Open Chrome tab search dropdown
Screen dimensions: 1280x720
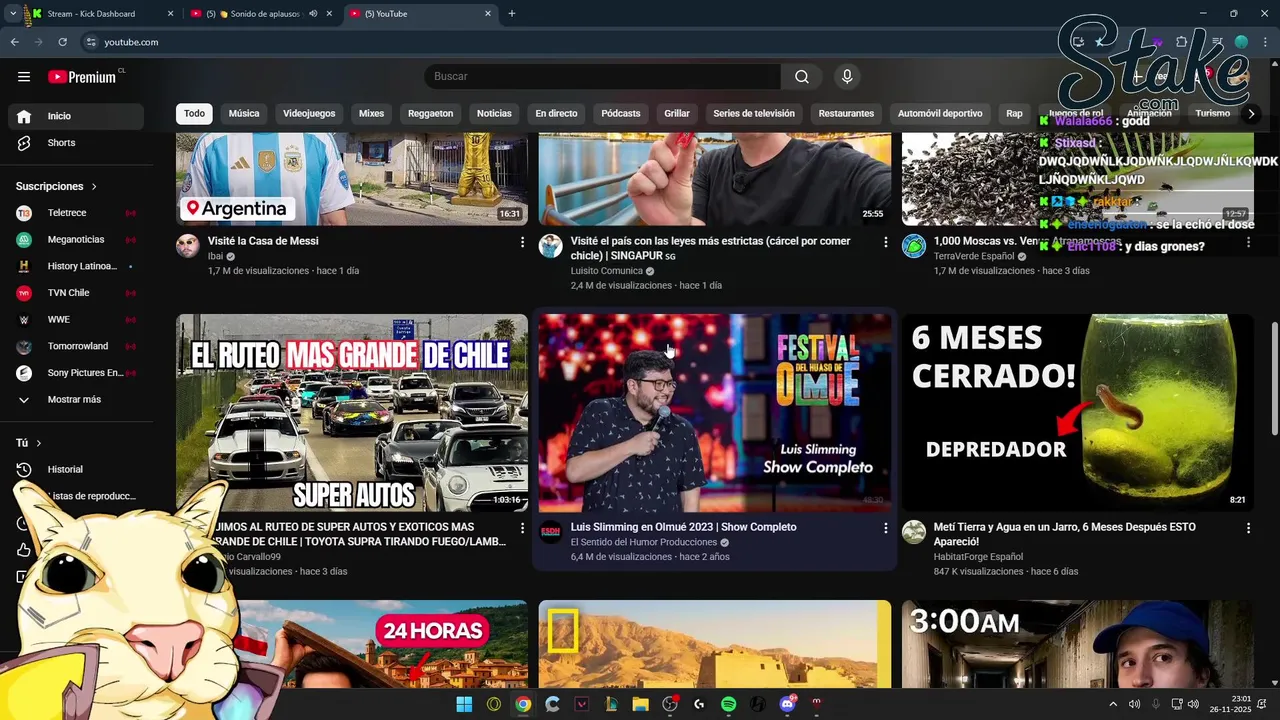click(x=12, y=14)
